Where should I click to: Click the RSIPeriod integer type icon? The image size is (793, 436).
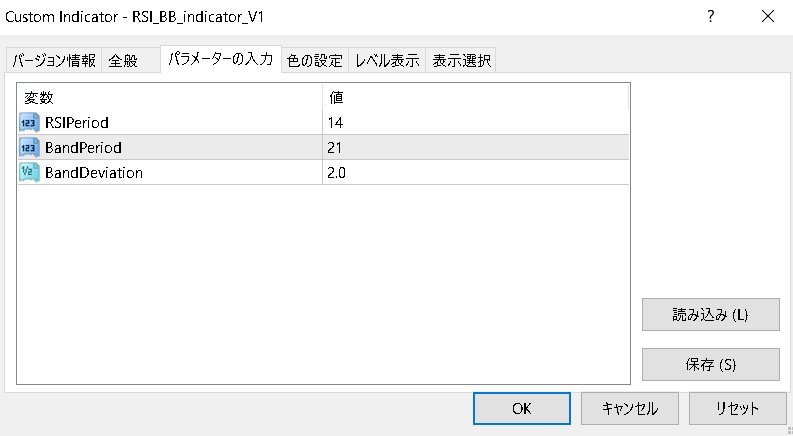coord(29,123)
